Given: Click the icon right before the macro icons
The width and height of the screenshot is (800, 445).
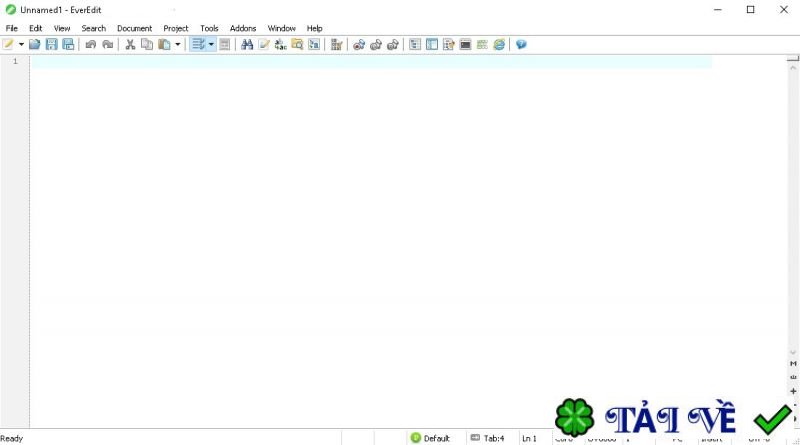Looking at the screenshot, I should (x=336, y=44).
